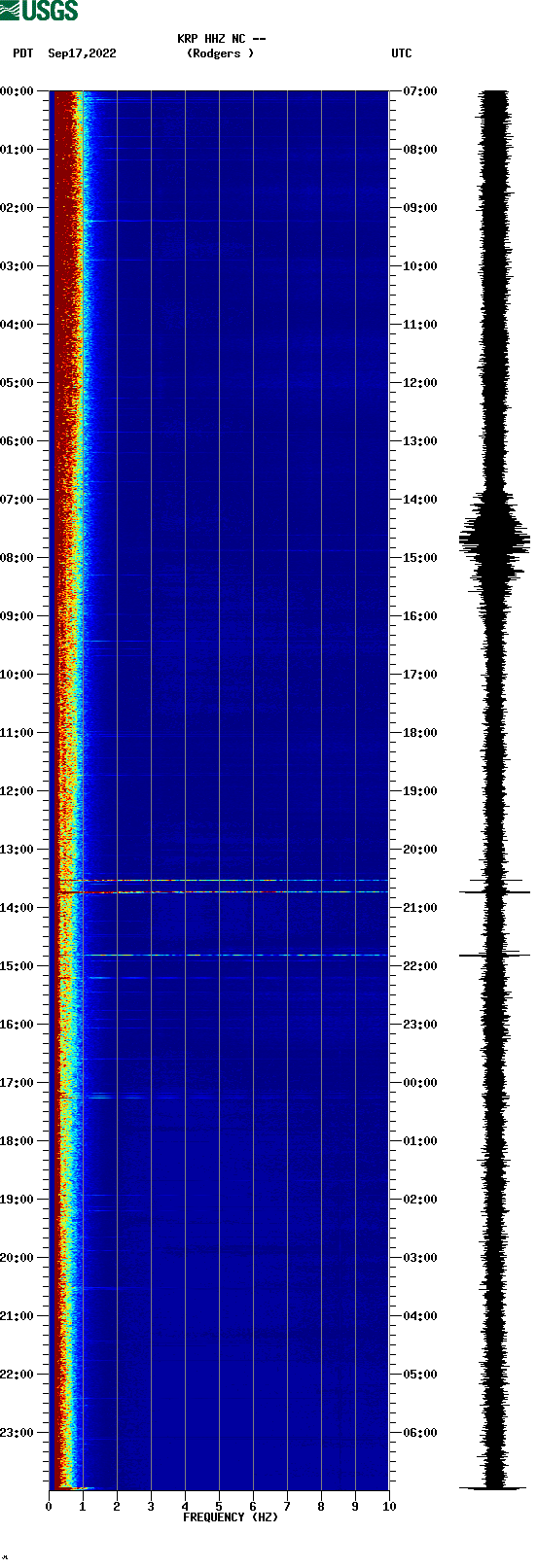Click the UTC time label 14:00
Image resolution: width=537 pixels, height=1568 pixels.
click(420, 500)
